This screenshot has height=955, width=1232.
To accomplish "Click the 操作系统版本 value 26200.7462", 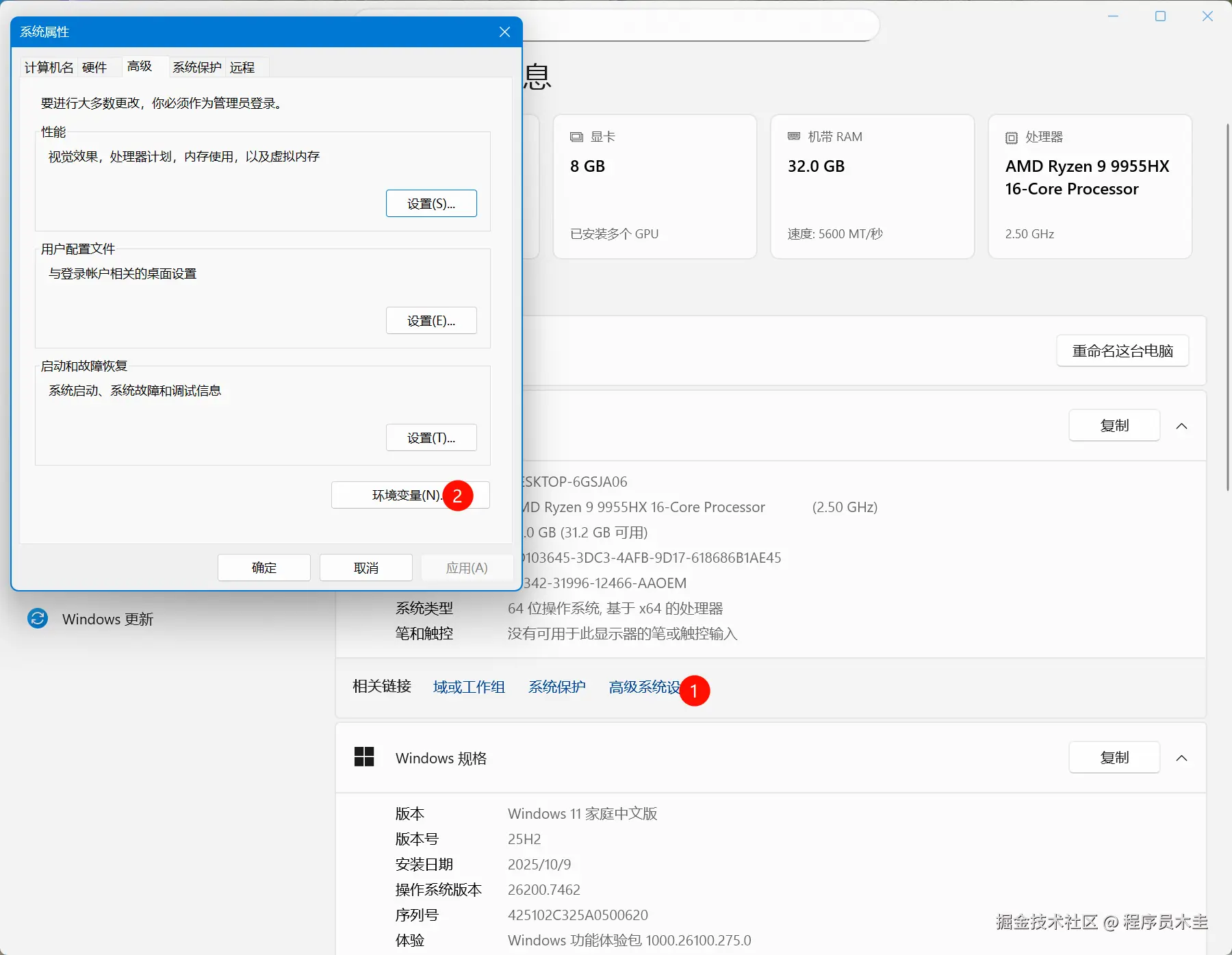I will (544, 889).
